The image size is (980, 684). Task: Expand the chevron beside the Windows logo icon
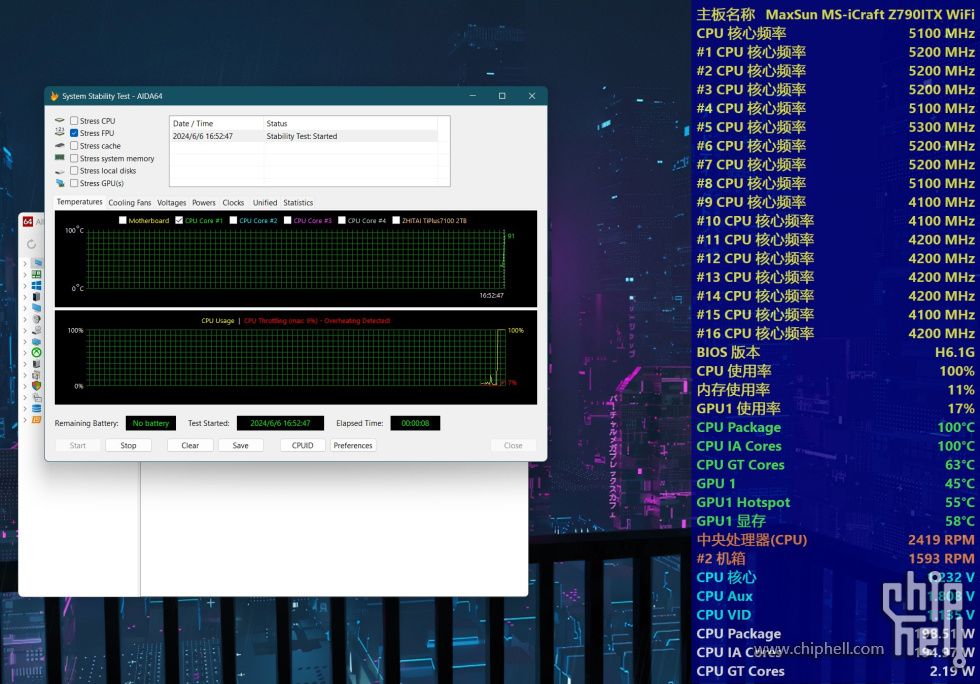pyautogui.click(x=25, y=286)
